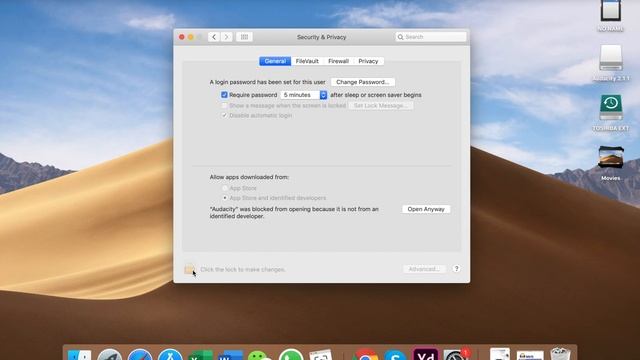Open the NO NAME drive on desktop
Image resolution: width=640 pixels, height=360 pixels.
pyautogui.click(x=611, y=16)
